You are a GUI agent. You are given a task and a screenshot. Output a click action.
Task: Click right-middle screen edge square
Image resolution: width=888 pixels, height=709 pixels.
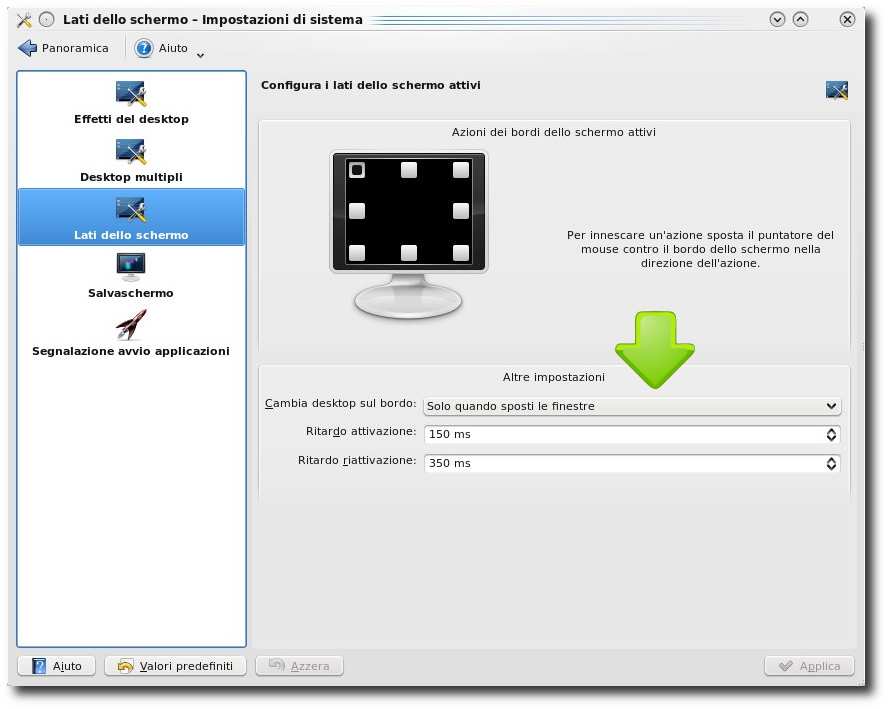click(461, 211)
